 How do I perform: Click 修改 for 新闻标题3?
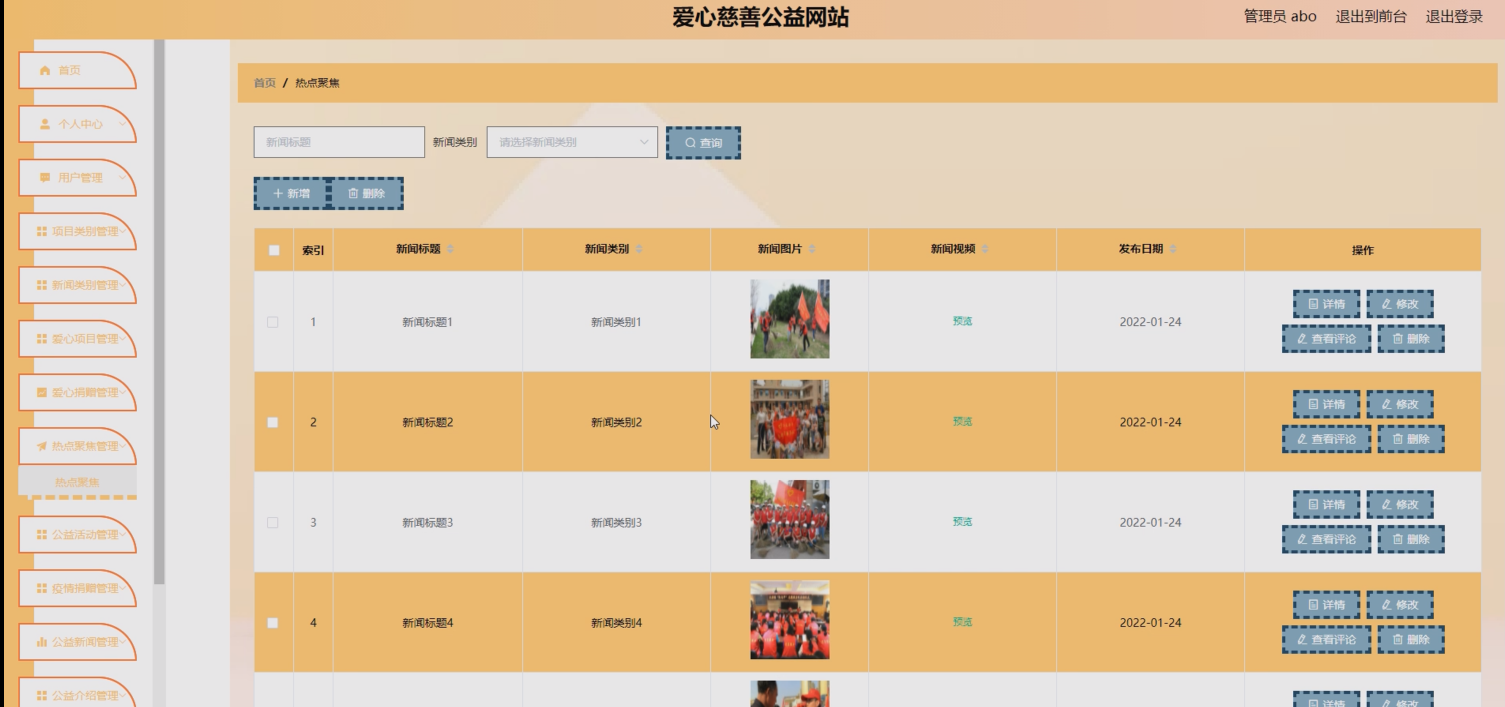pyautogui.click(x=1400, y=504)
